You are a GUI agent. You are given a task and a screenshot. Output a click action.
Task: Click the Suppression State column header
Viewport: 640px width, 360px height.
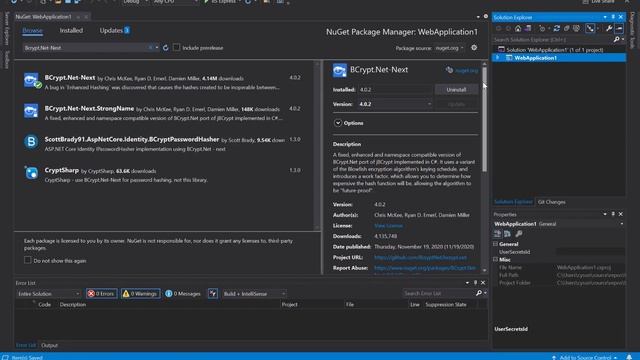pos(446,304)
